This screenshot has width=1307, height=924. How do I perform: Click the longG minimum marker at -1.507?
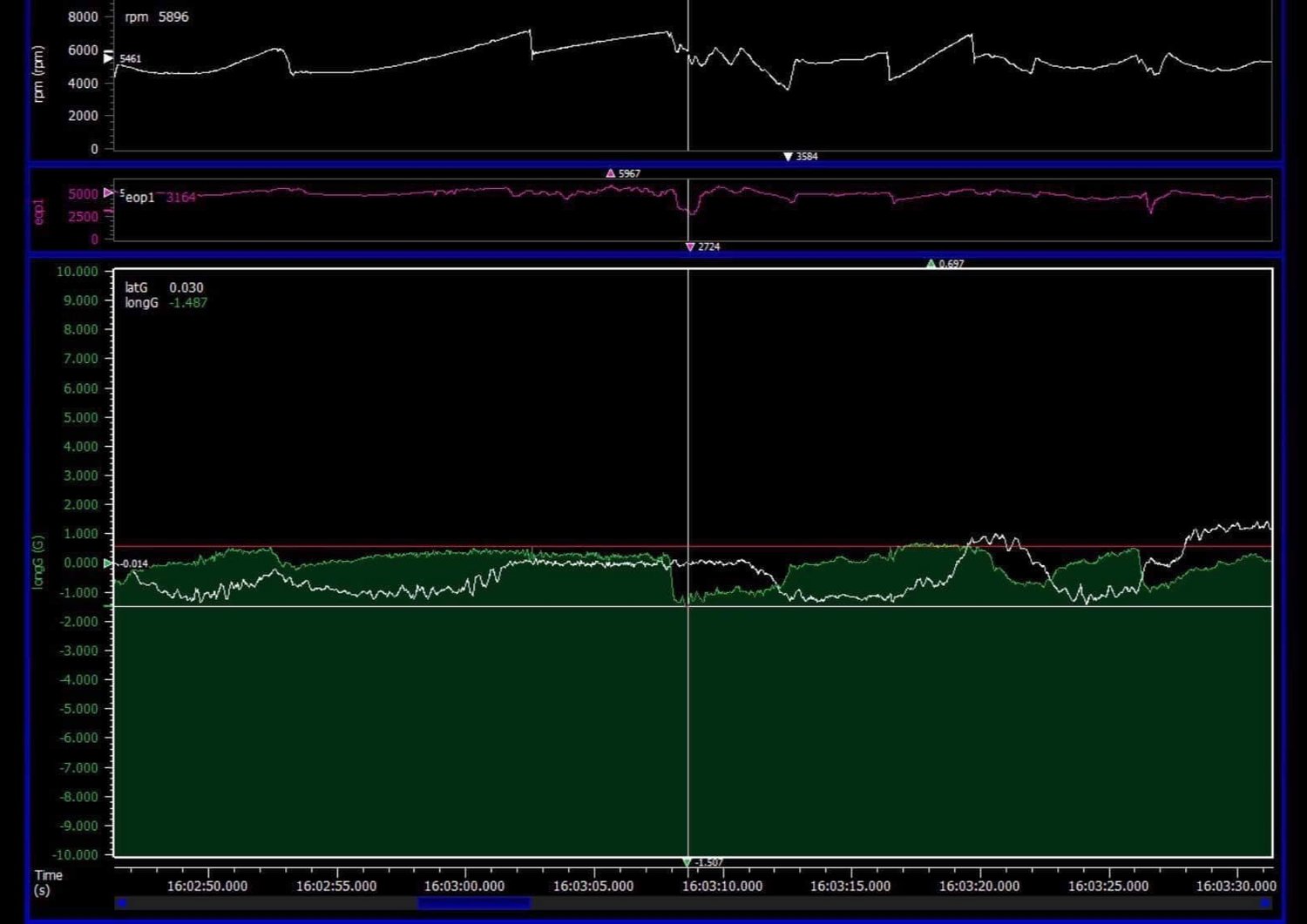(687, 862)
